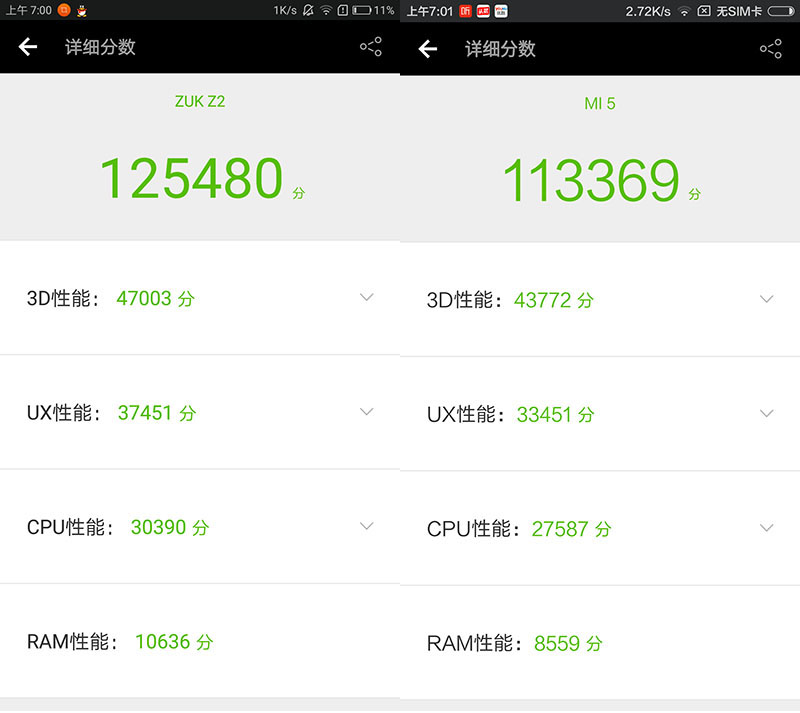
Task: Tap the ZUK Z2 device name
Action: tap(200, 102)
